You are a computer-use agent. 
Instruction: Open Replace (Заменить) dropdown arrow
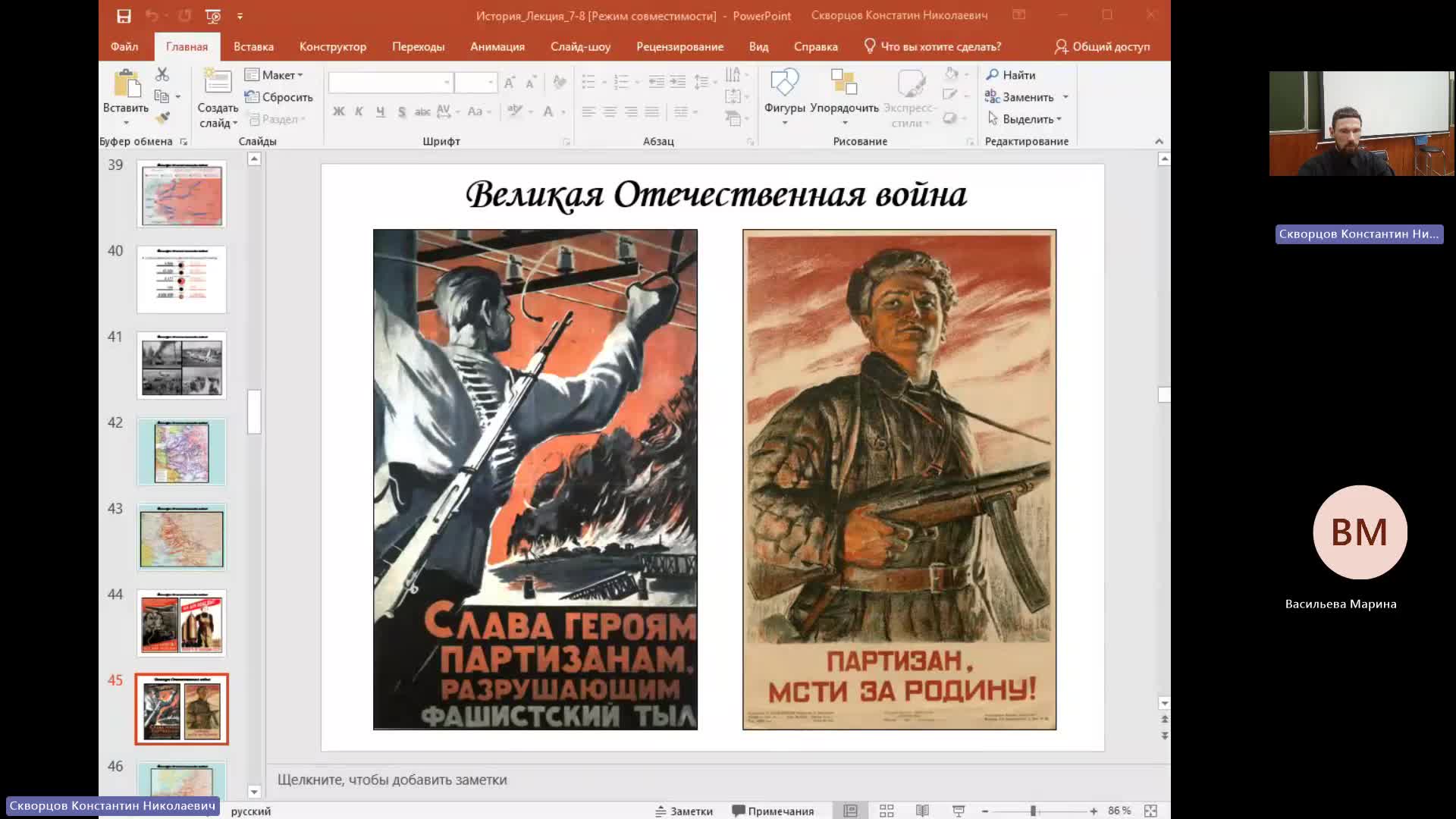pos(1065,97)
